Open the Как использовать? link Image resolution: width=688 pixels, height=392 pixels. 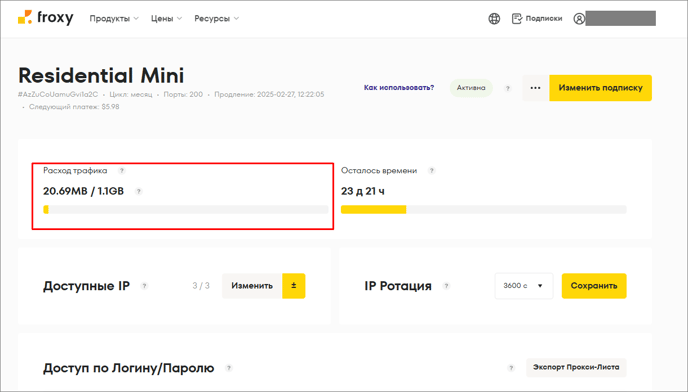point(399,88)
